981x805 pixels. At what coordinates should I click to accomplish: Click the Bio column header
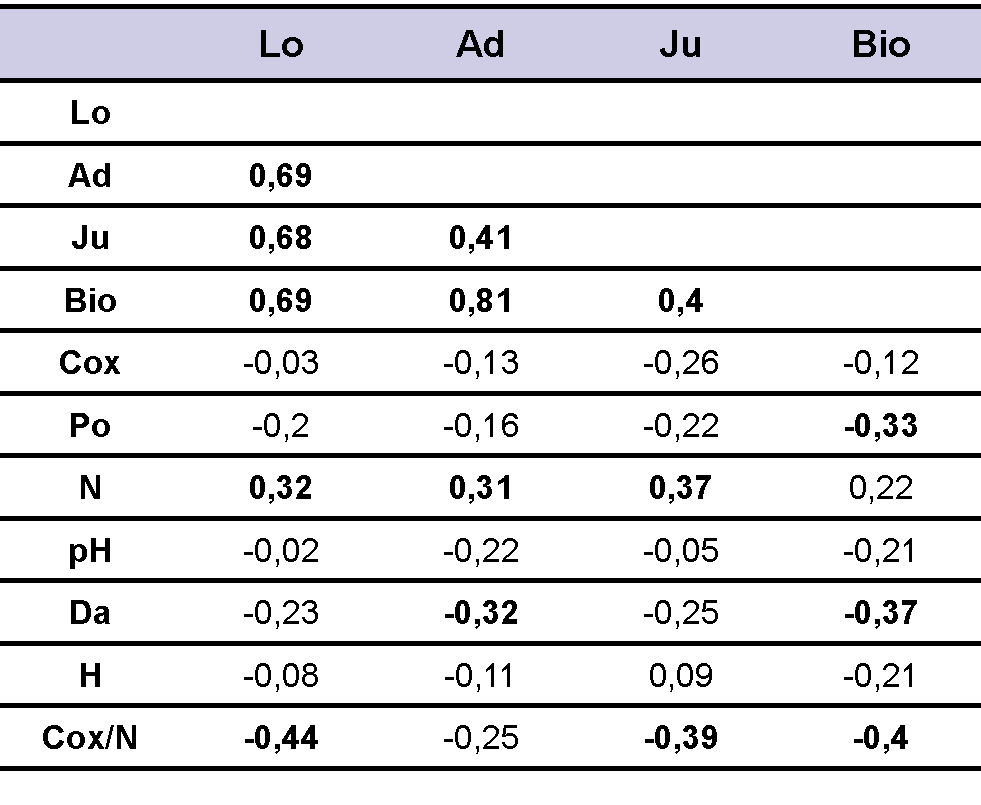[x=881, y=45]
